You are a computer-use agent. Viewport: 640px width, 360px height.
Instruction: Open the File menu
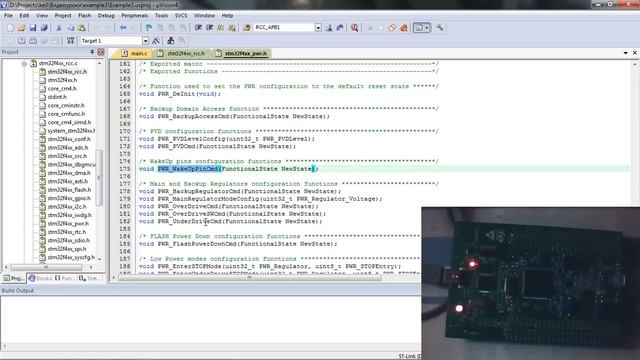[8, 16]
